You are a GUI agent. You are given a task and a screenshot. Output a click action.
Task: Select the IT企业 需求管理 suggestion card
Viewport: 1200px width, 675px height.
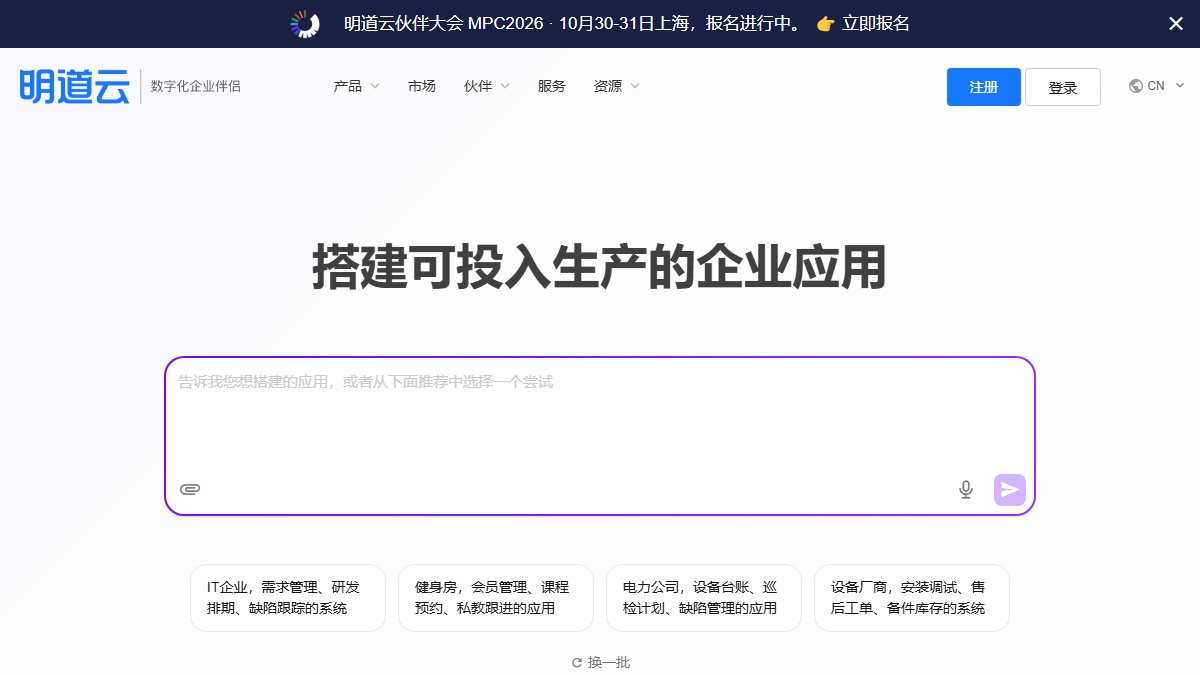pos(288,598)
